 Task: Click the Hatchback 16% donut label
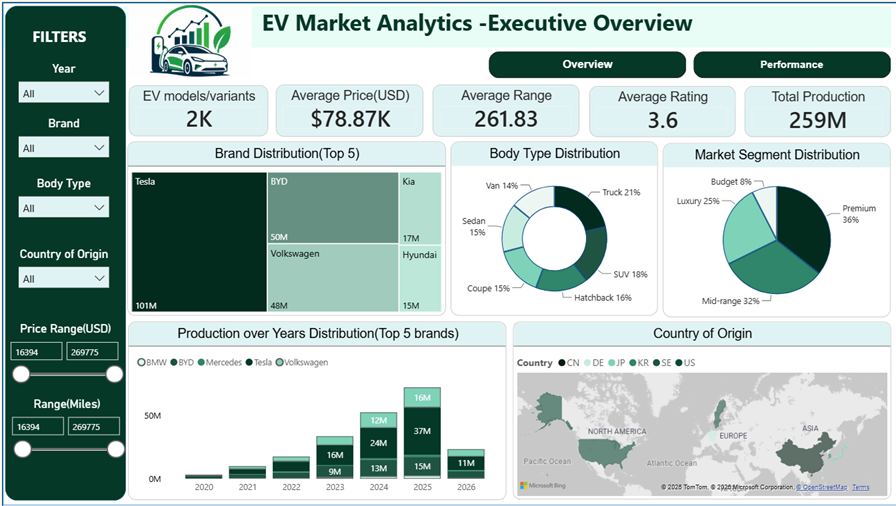(603, 298)
